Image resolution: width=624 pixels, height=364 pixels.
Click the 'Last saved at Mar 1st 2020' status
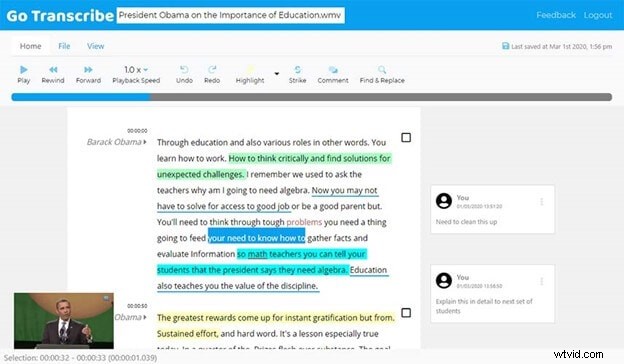tap(561, 47)
